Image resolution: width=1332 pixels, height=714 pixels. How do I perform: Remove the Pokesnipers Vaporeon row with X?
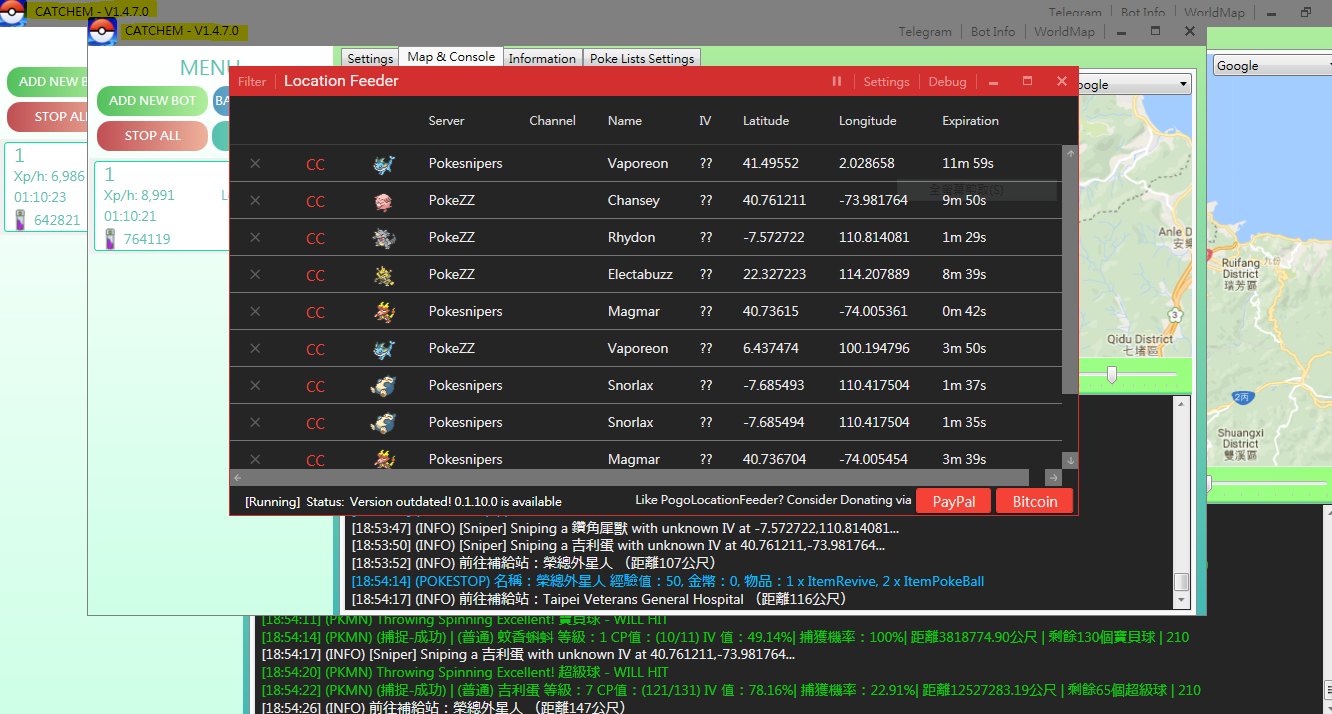[255, 163]
